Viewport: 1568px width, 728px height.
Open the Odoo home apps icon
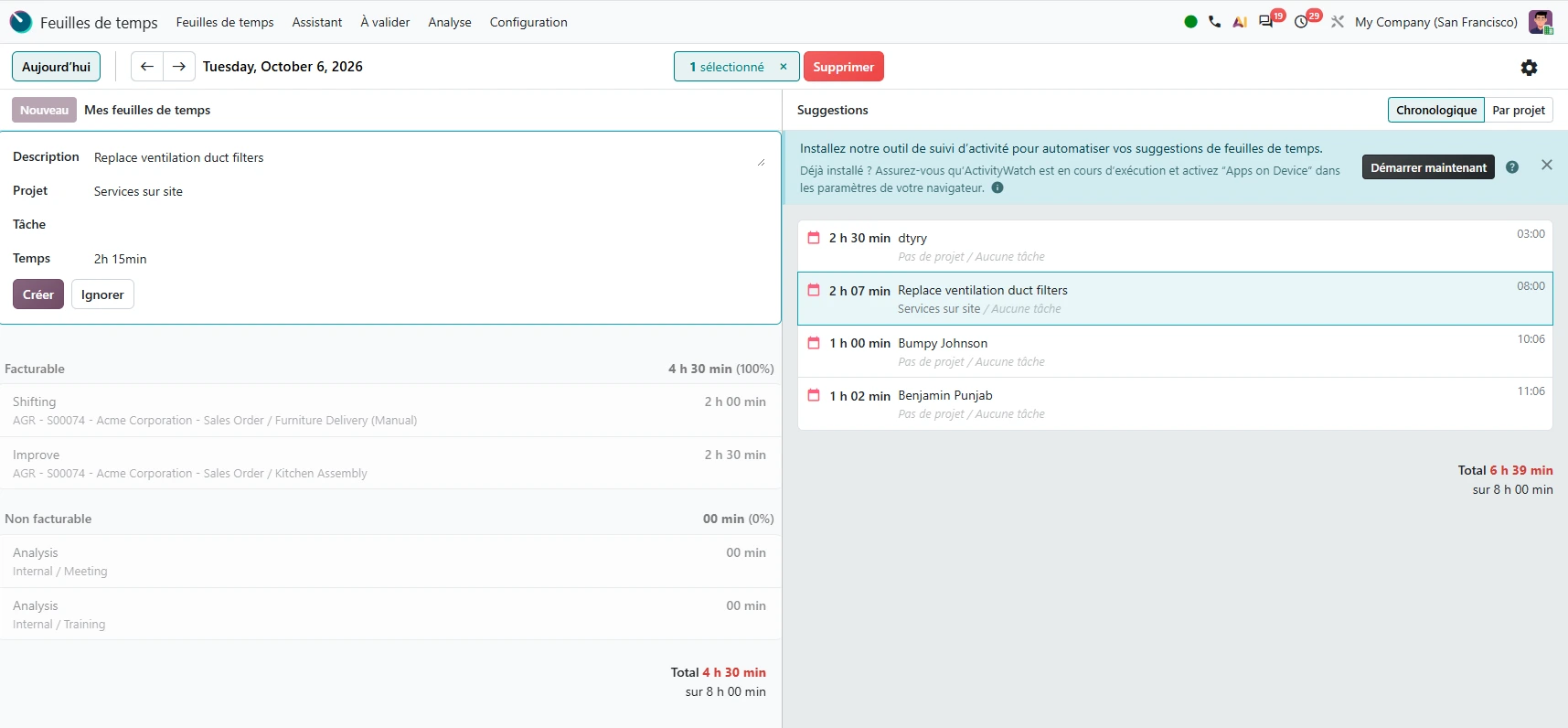(21, 22)
